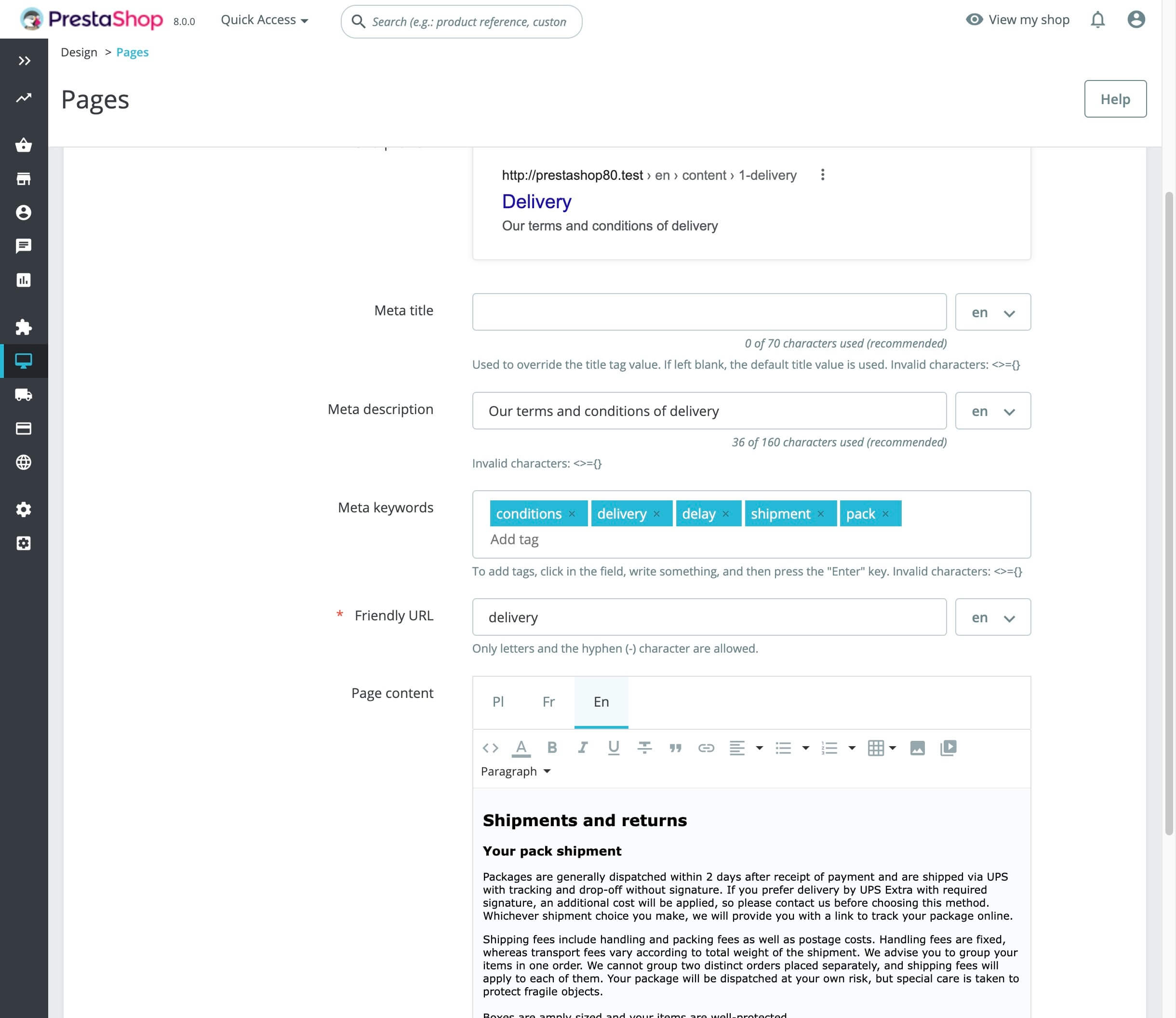Toggle bold formatting in the editor

pos(552,748)
